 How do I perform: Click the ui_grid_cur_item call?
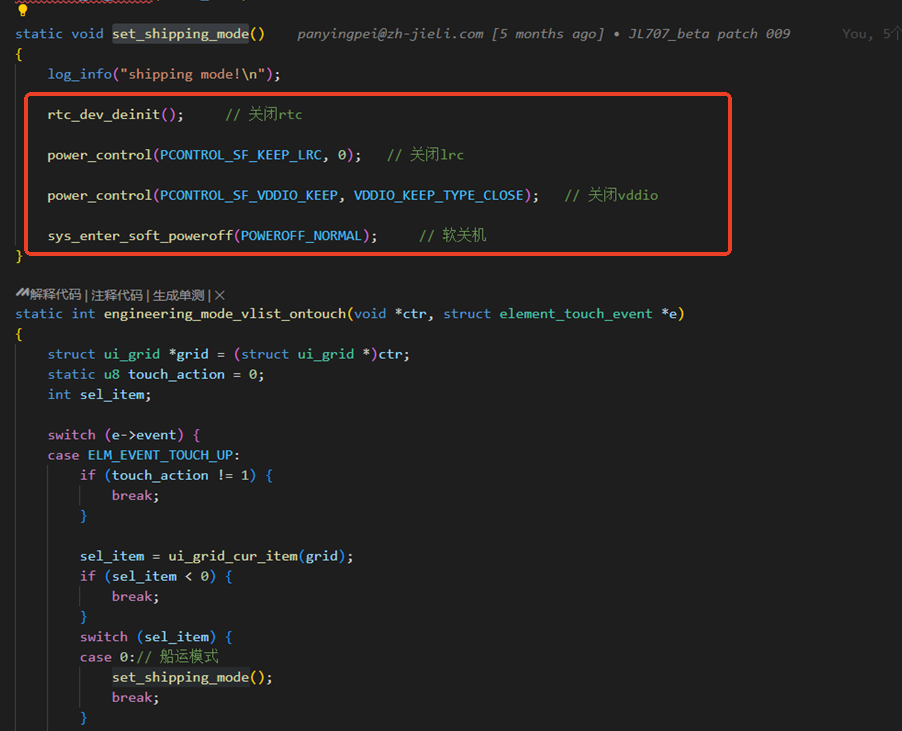tap(233, 556)
